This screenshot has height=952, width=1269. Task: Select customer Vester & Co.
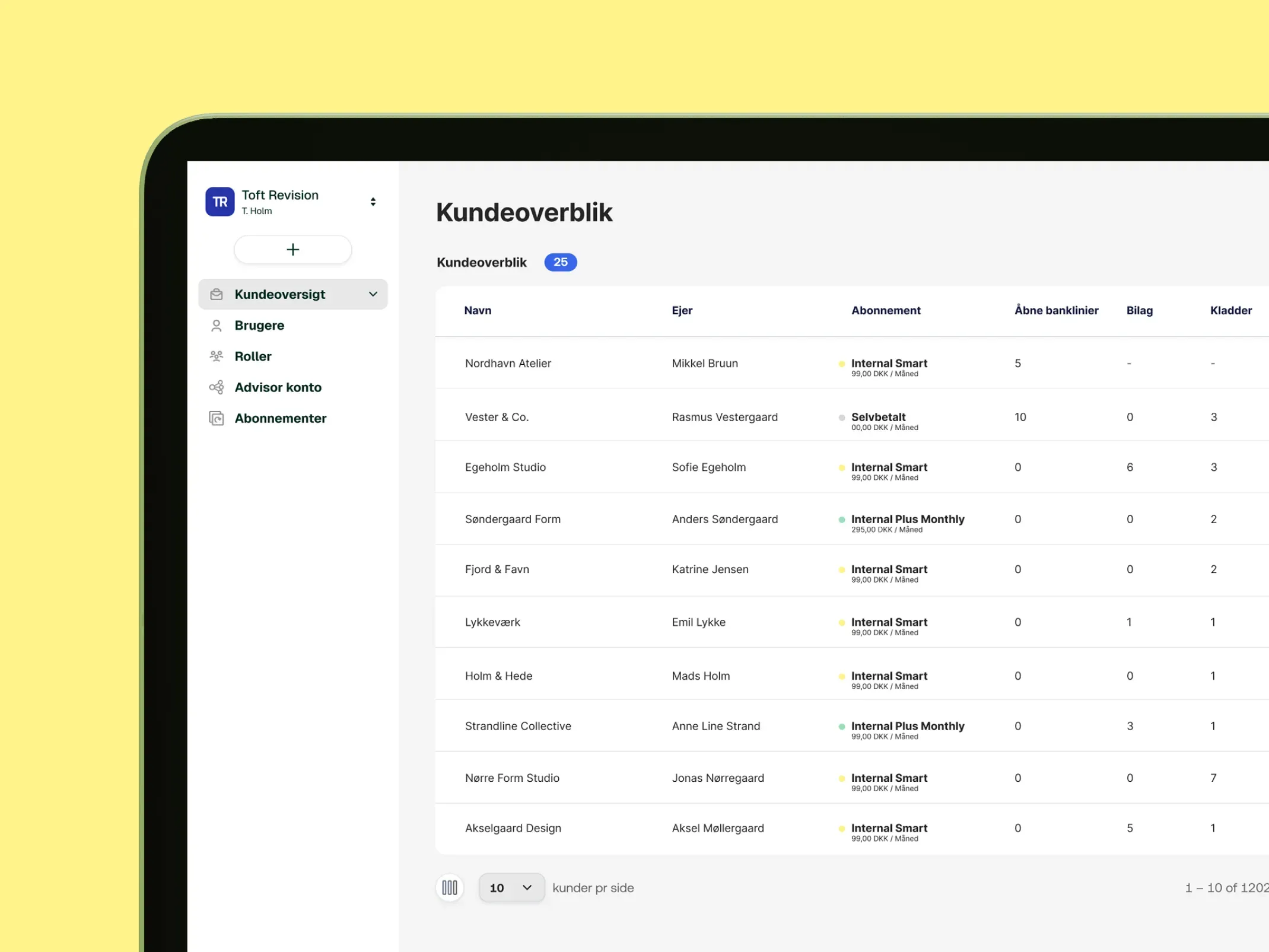(x=497, y=417)
